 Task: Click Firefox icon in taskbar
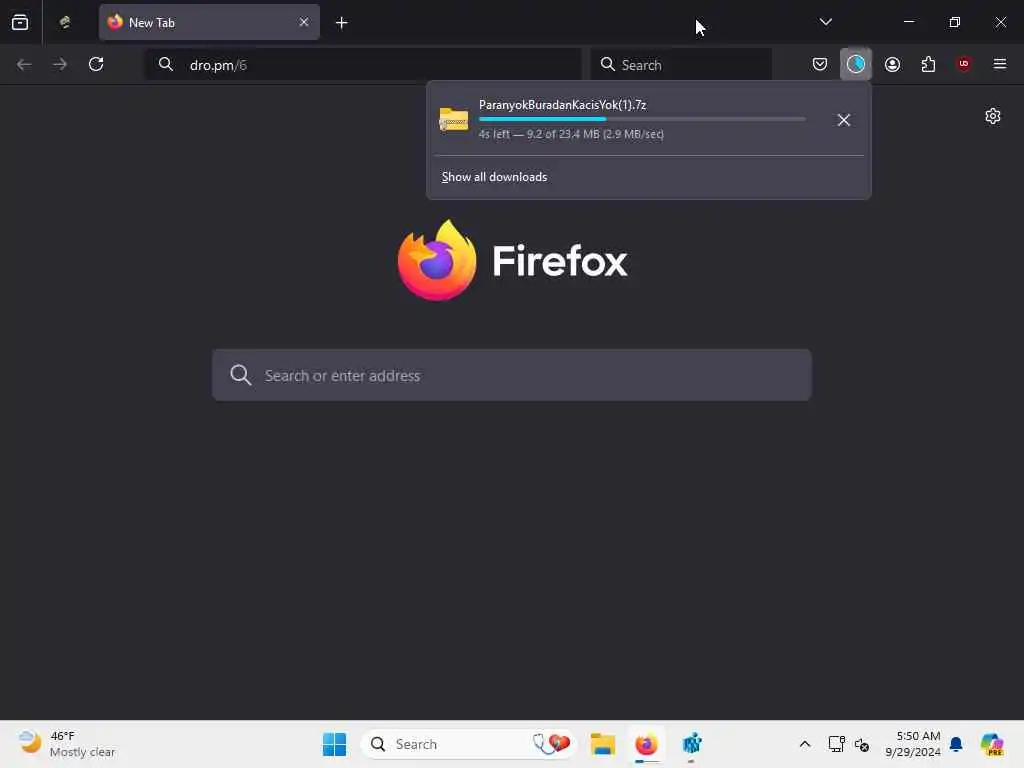pos(647,744)
